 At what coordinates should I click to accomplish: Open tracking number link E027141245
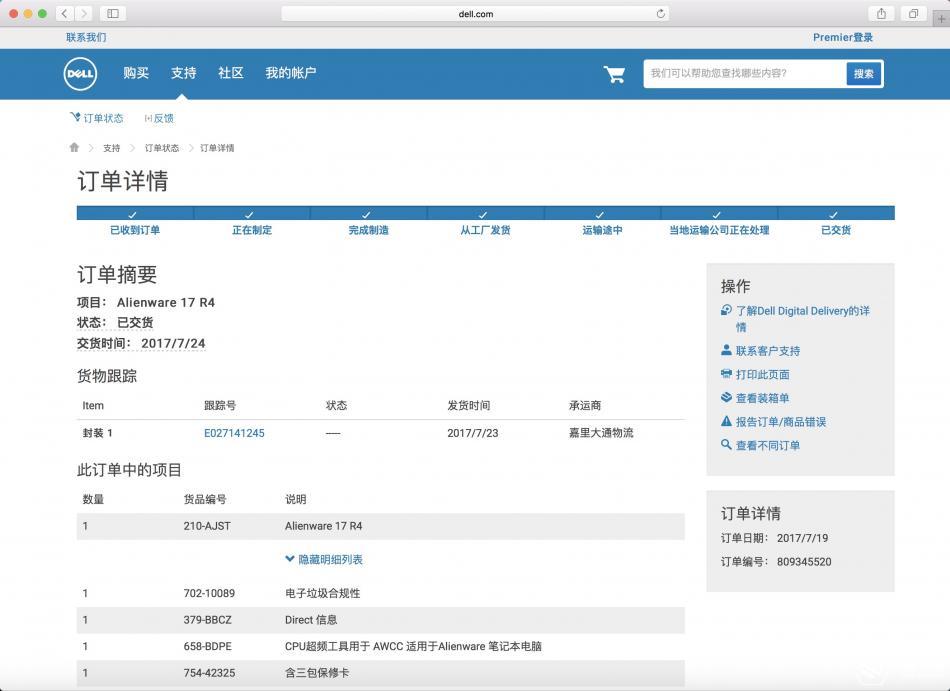coord(236,433)
